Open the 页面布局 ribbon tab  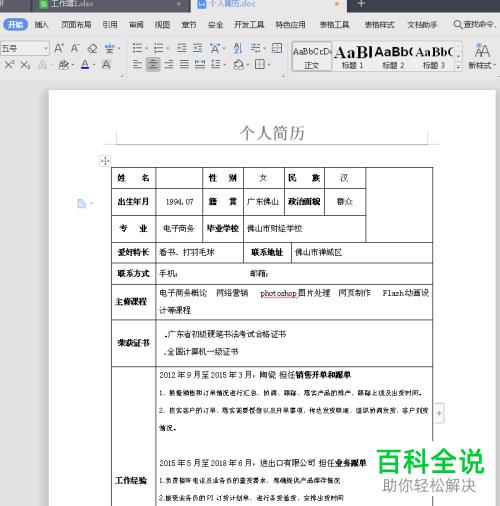tap(76, 25)
